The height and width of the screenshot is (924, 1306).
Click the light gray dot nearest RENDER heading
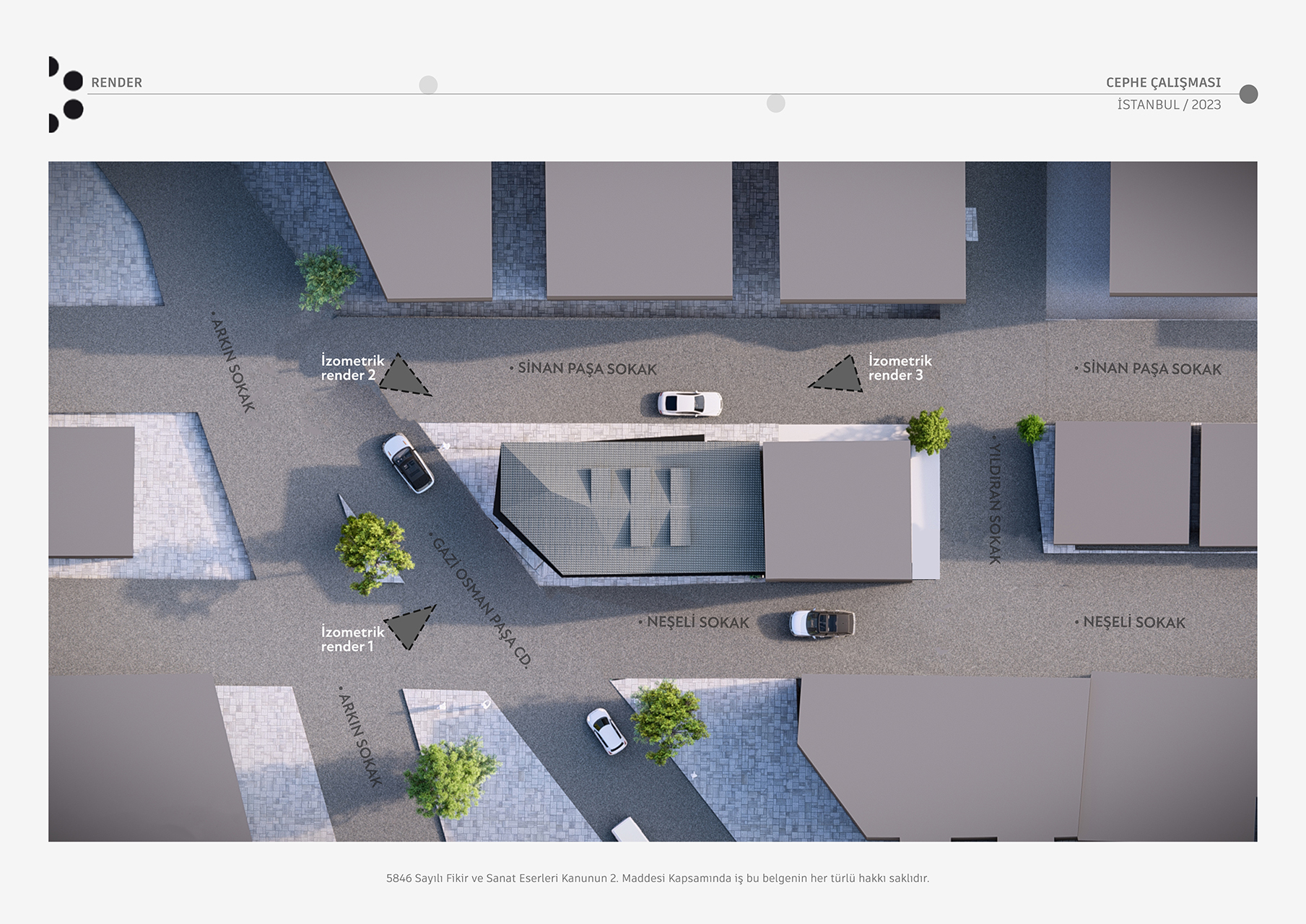coord(428,85)
